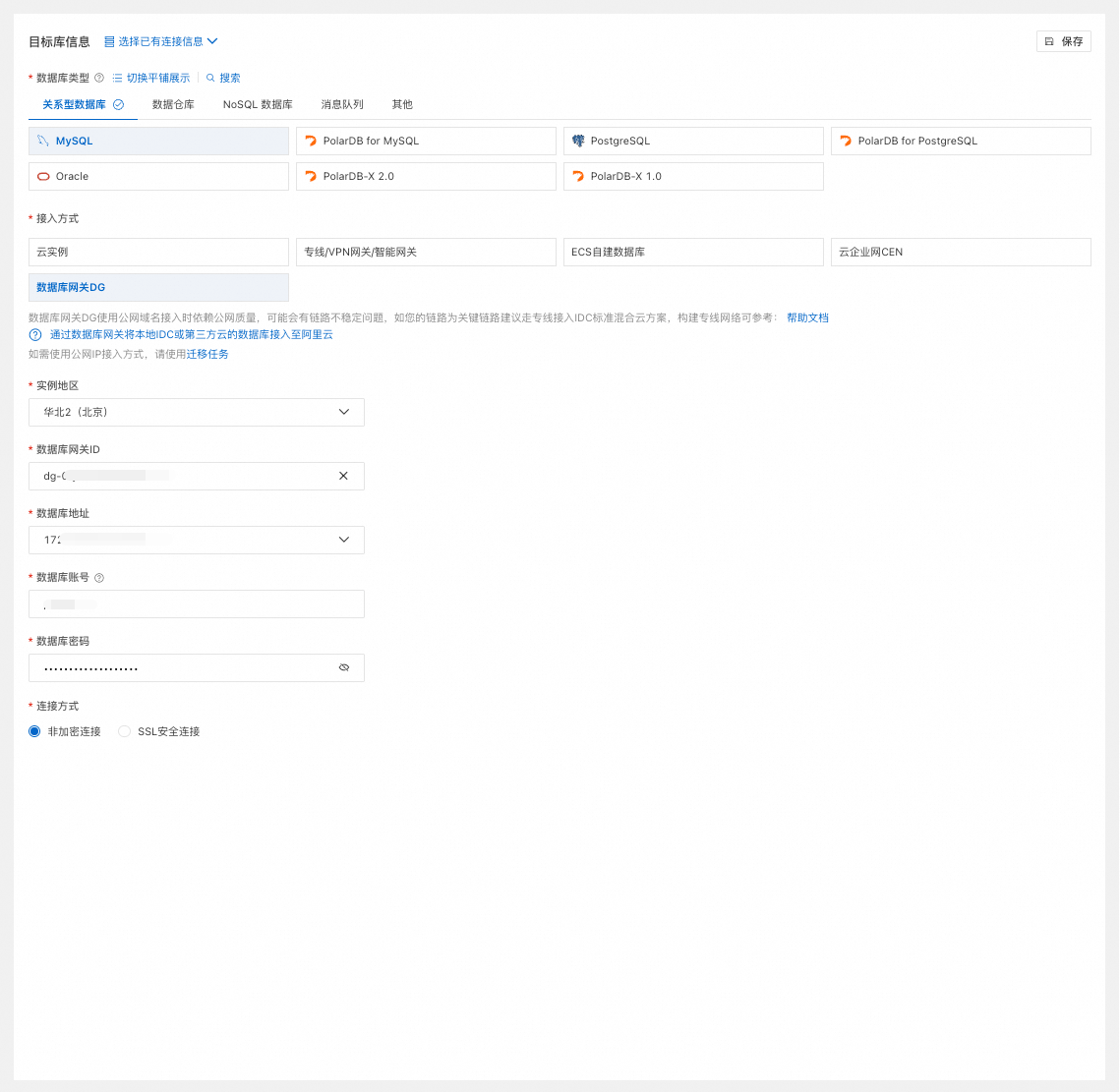Click the PolarDB-X 1.0 logo
This screenshot has width=1120, height=1092.
(578, 176)
